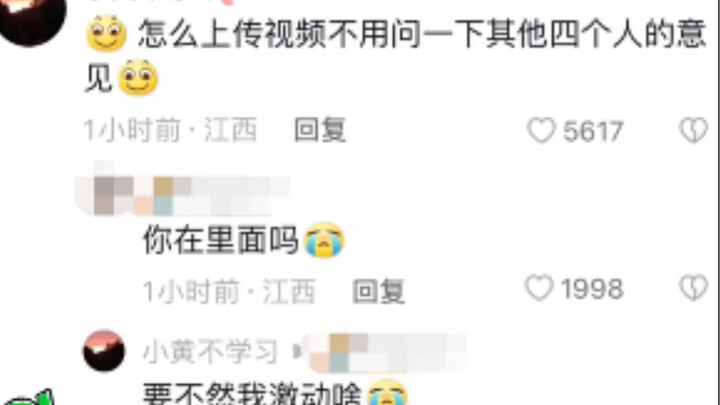Image resolution: width=720 pixels, height=405 pixels.
Task: Select the 5617 like count
Action: click(593, 131)
